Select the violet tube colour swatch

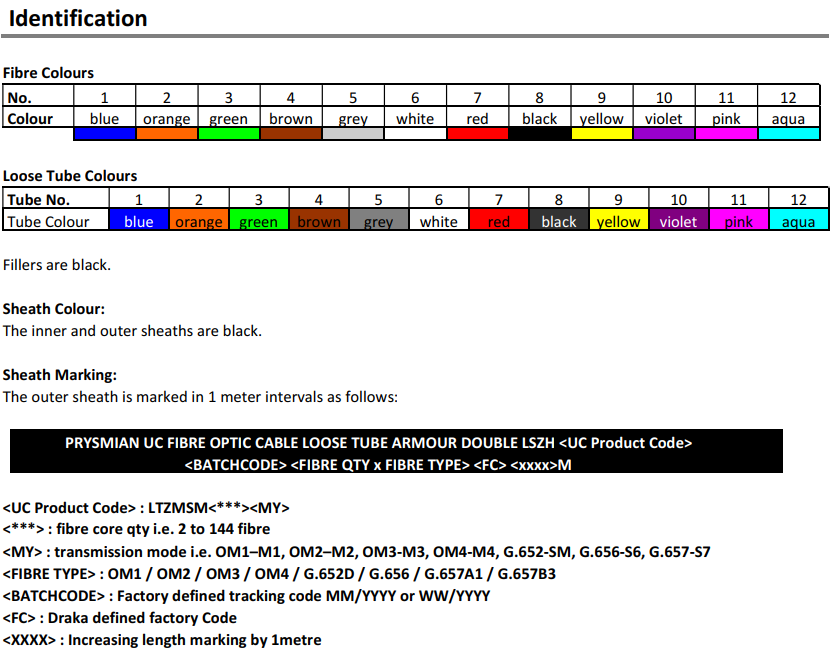click(x=678, y=221)
